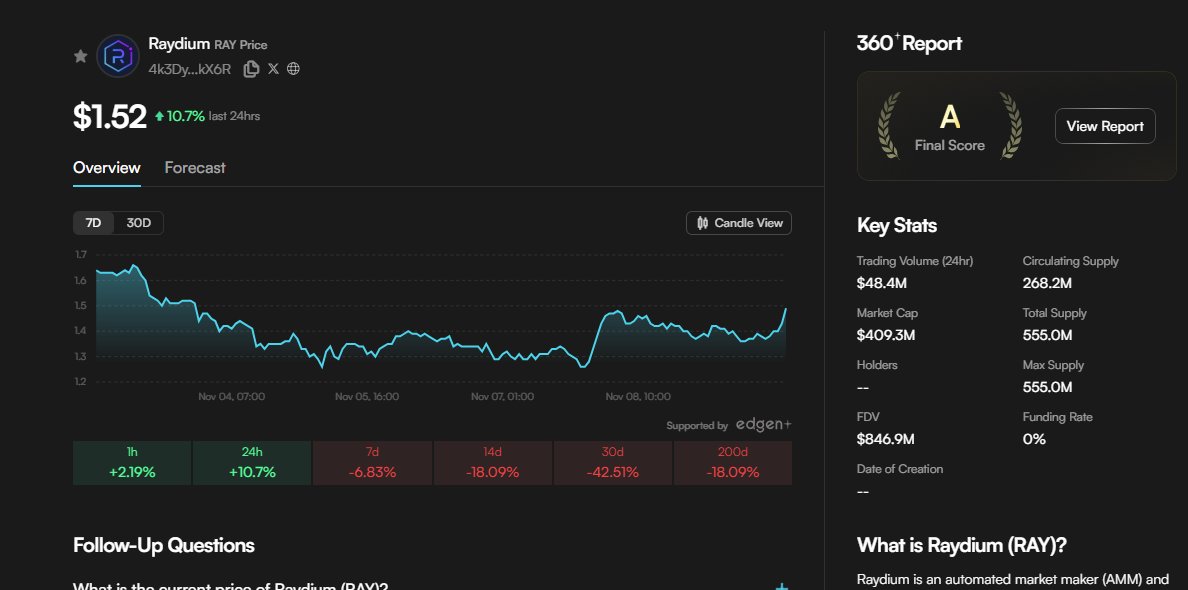Star Raydium as a favorite
This screenshot has height=590, width=1188.
click(x=81, y=56)
